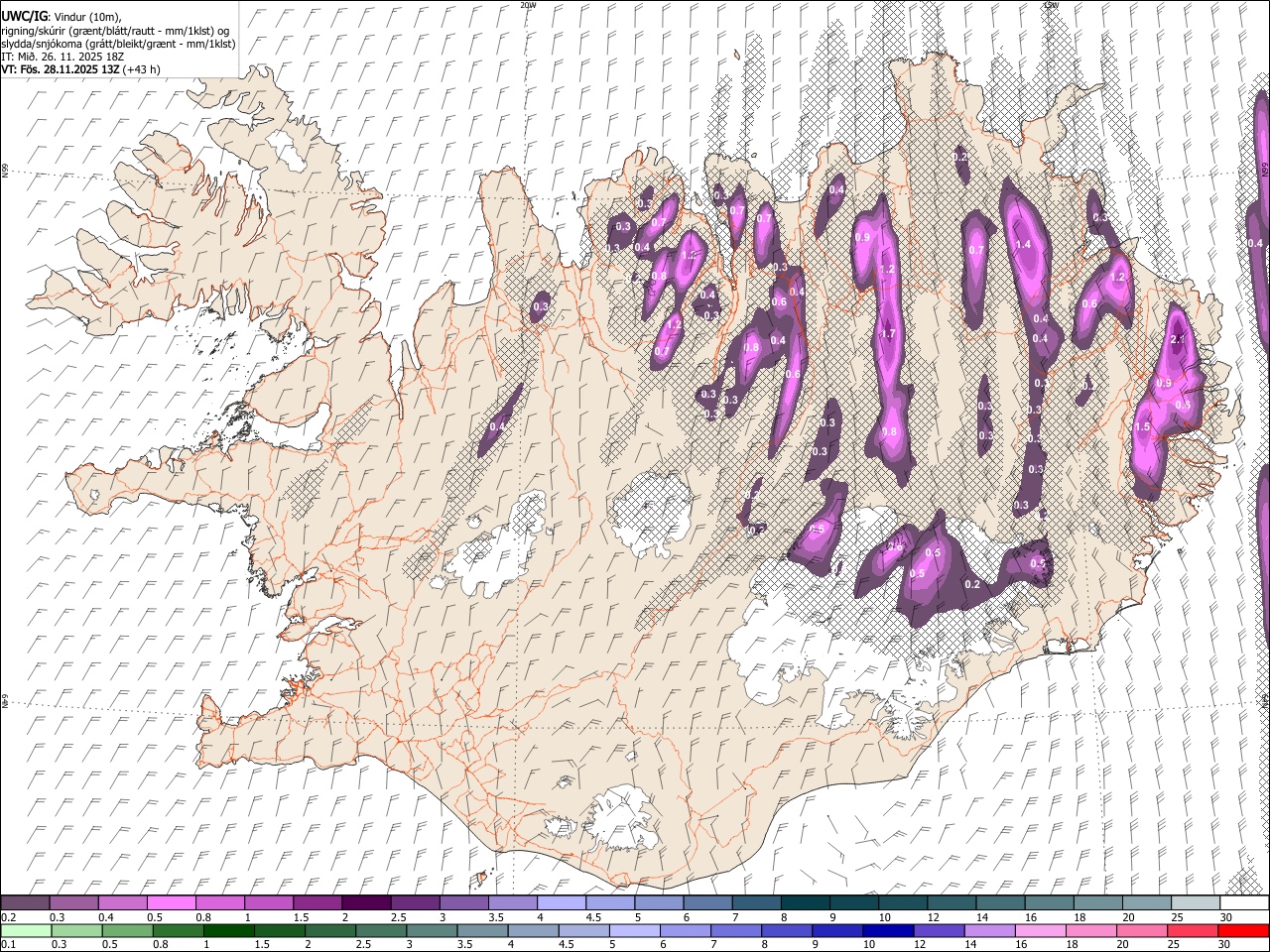
Task: Click the dark teal 8–9 snow legend swatch
Action: point(805,902)
